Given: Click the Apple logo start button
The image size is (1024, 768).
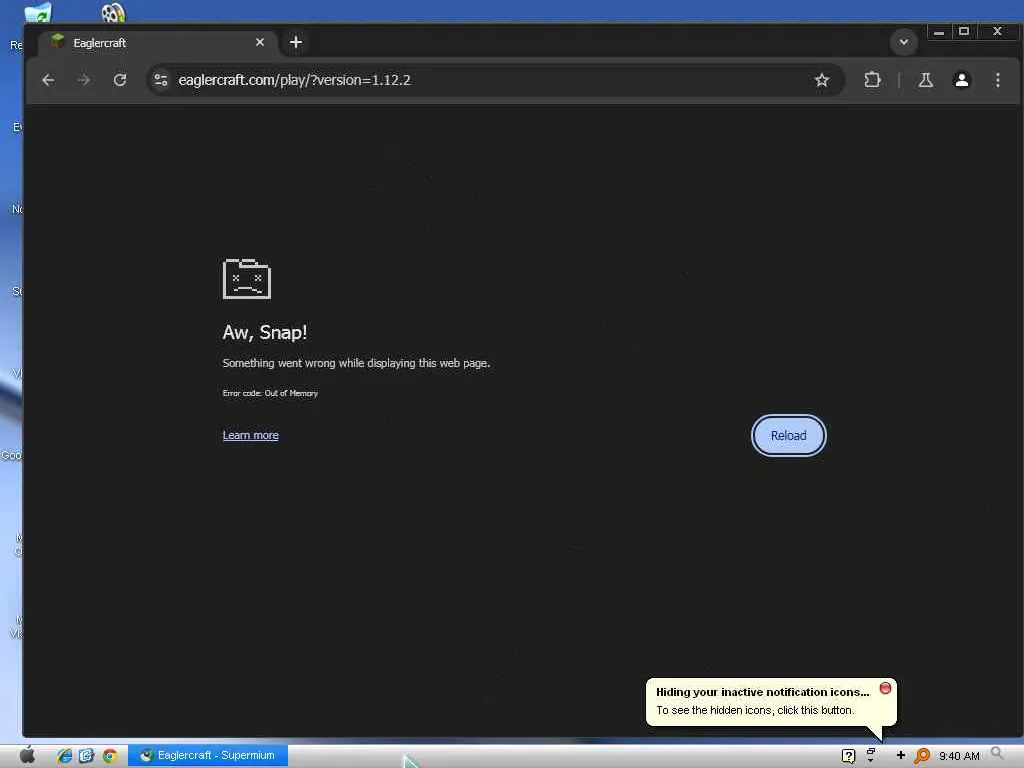Looking at the screenshot, I should tap(27, 755).
